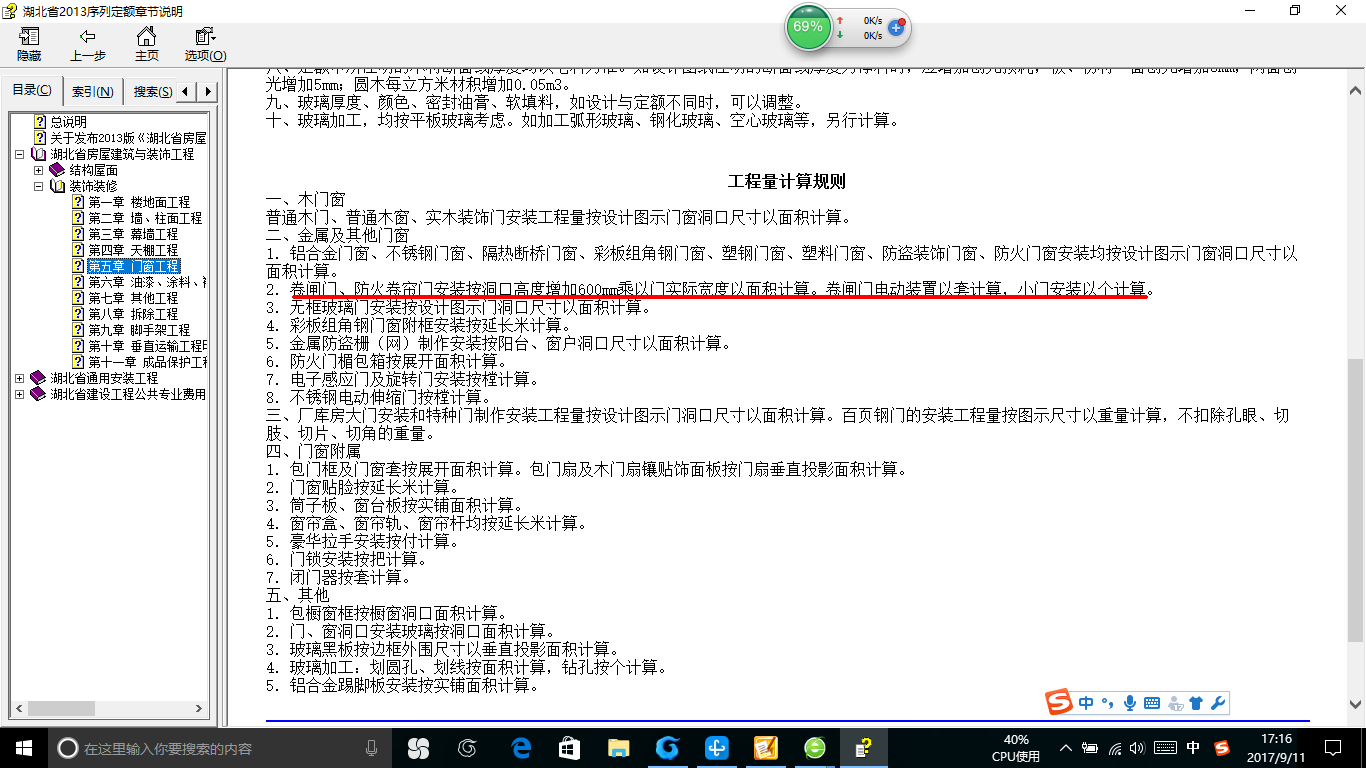Screen dimensions: 1366x768
Task: Open the HTML Help app taskbar icon
Action: 863,747
